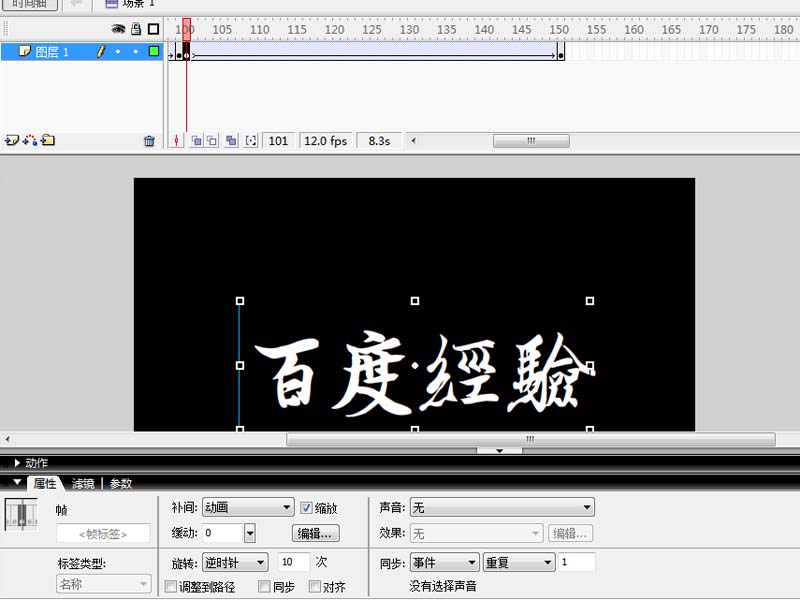Click the 百度·經驗 text on the stage
Screen dimensions: 800x600
[423, 373]
